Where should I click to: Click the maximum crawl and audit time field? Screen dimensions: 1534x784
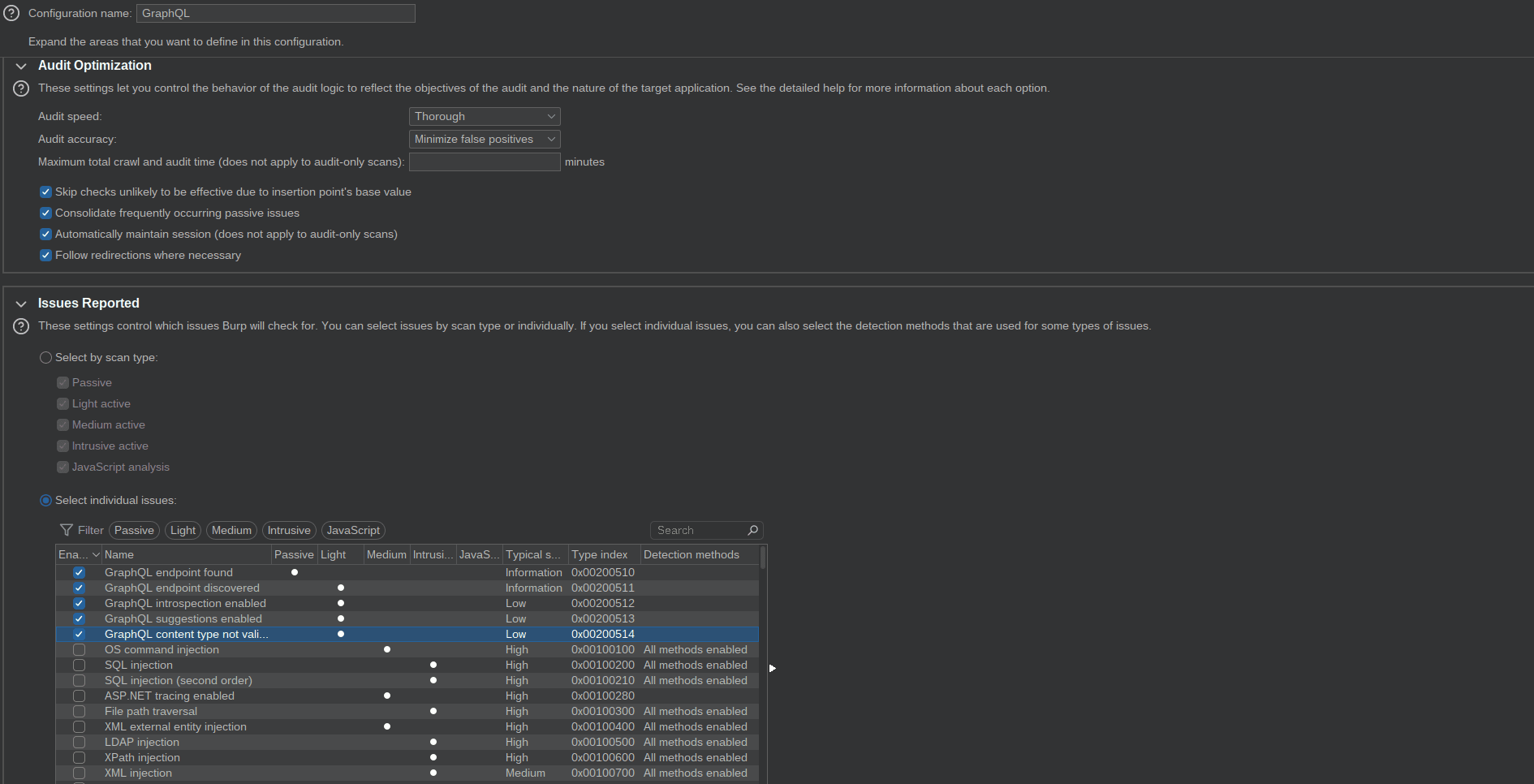[485, 162]
